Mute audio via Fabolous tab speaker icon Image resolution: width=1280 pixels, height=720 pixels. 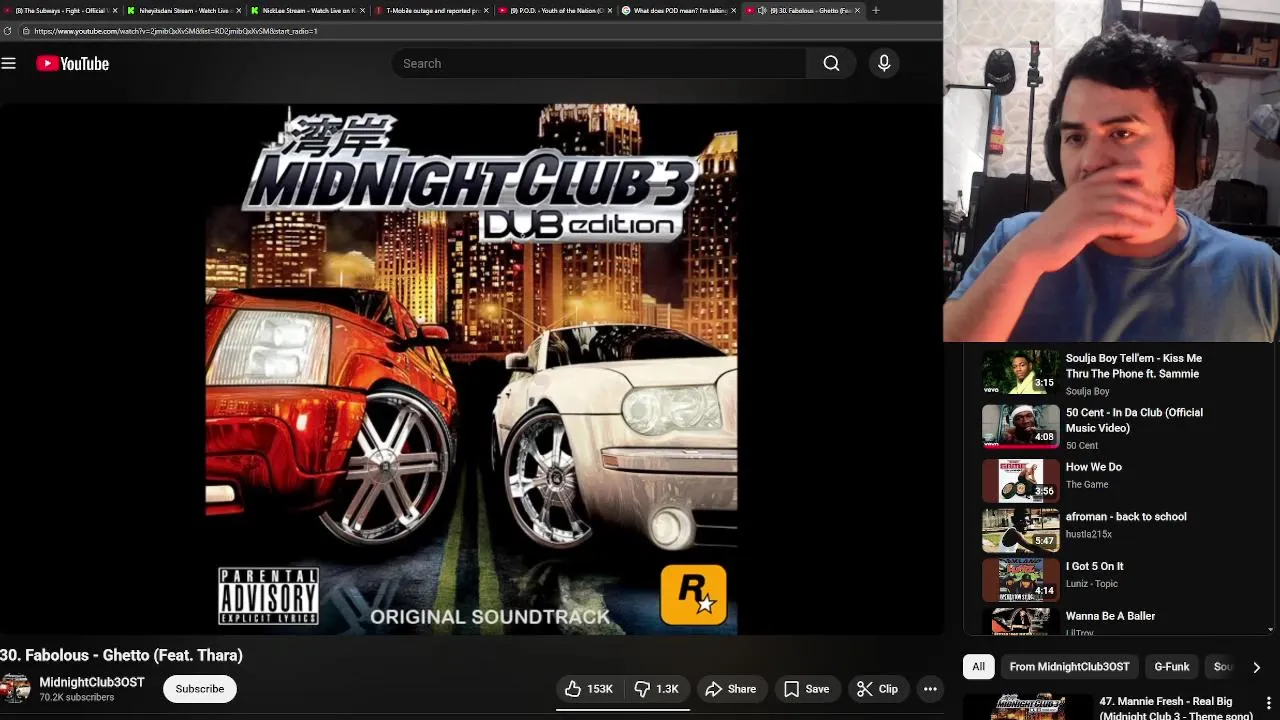762,10
